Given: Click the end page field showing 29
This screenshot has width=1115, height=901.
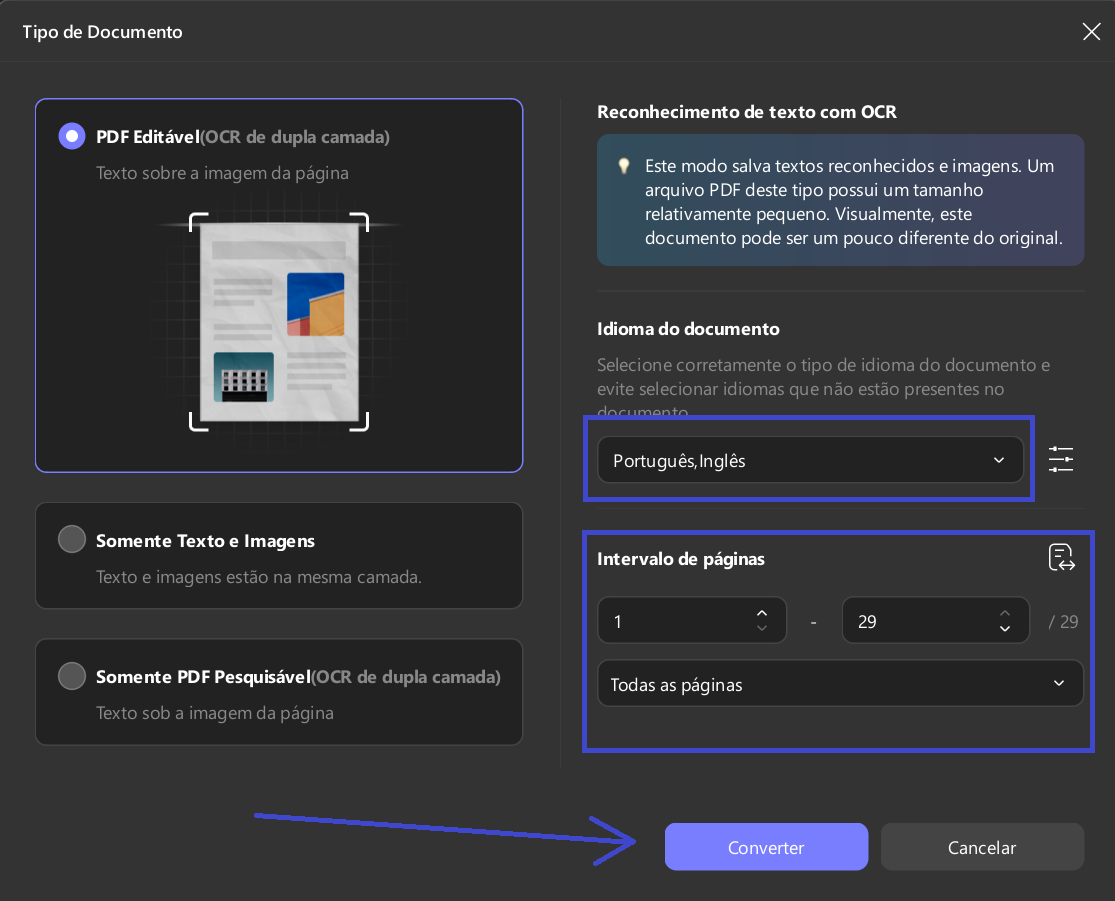Looking at the screenshot, I should tap(936, 620).
